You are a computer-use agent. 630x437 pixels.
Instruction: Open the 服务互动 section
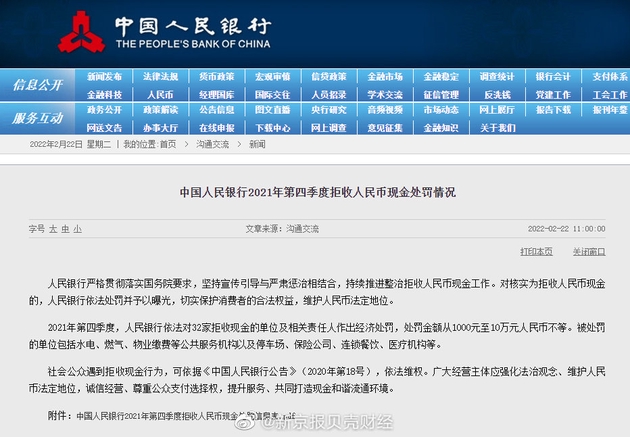(x=37, y=118)
